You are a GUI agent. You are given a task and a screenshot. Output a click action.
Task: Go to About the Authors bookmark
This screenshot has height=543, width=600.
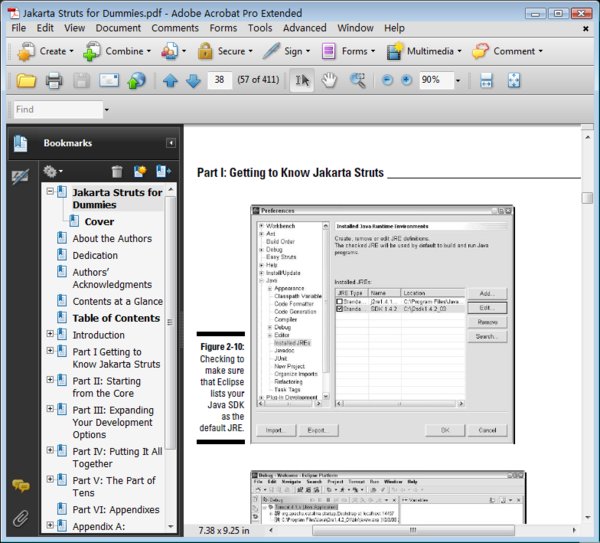click(112, 238)
